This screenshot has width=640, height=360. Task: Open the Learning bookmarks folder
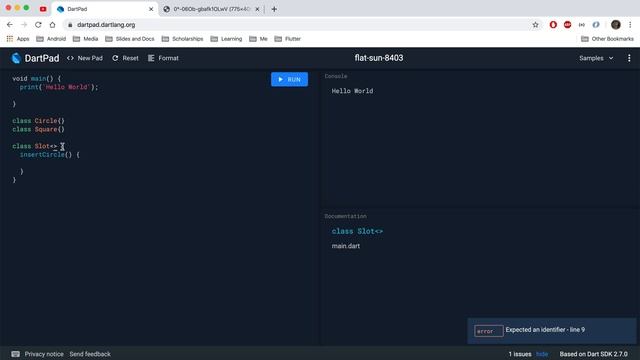pos(226,39)
